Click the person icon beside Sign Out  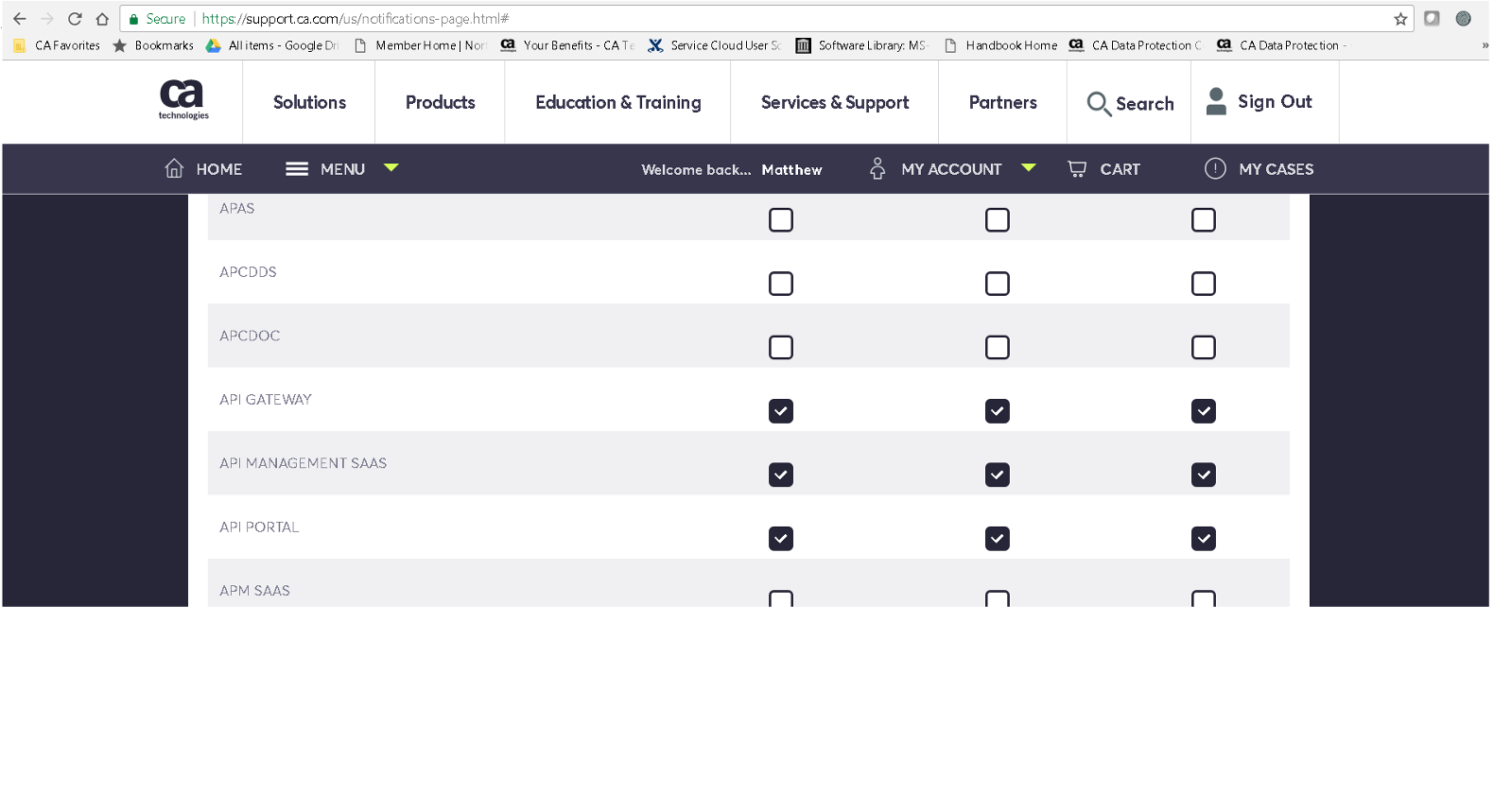point(1217,101)
